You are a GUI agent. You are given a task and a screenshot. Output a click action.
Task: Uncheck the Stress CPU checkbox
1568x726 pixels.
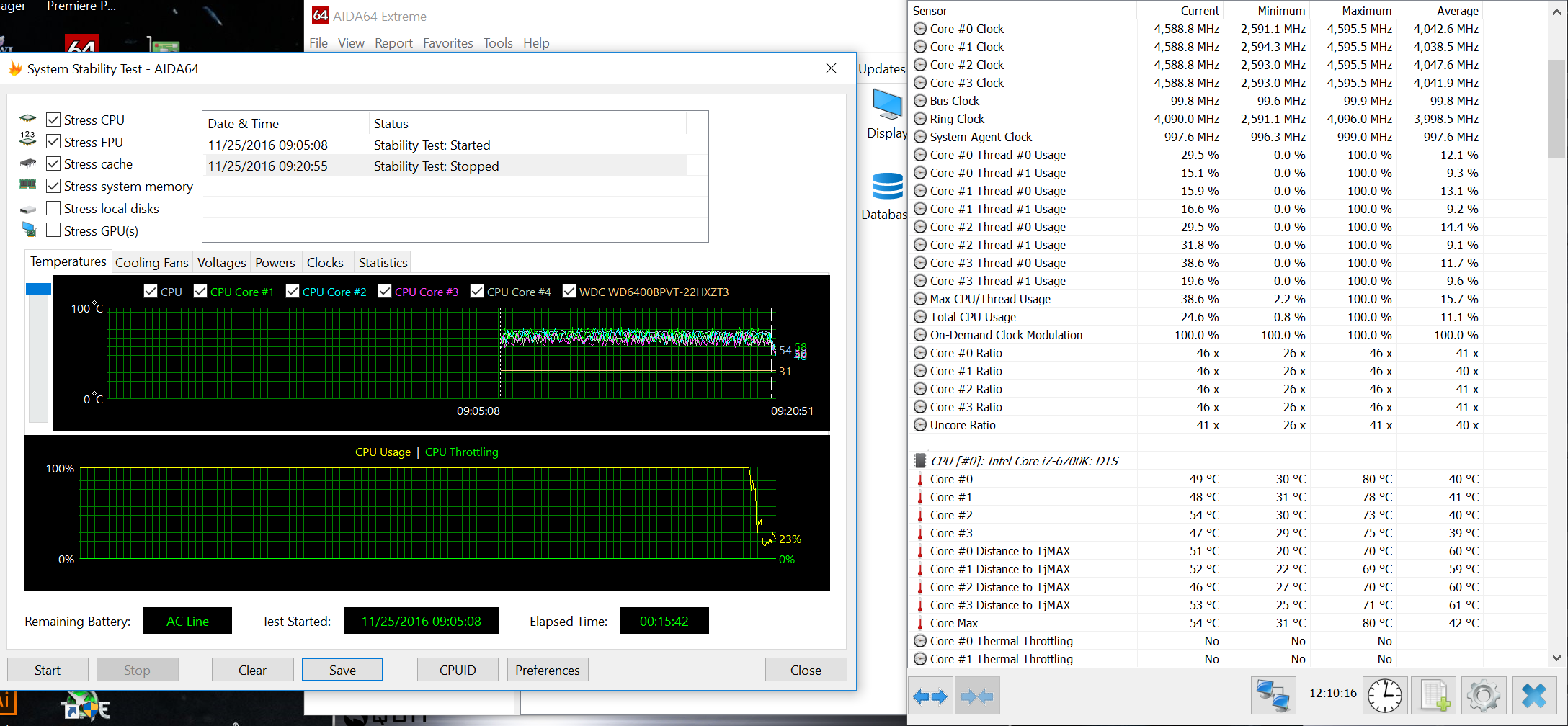pos(53,120)
